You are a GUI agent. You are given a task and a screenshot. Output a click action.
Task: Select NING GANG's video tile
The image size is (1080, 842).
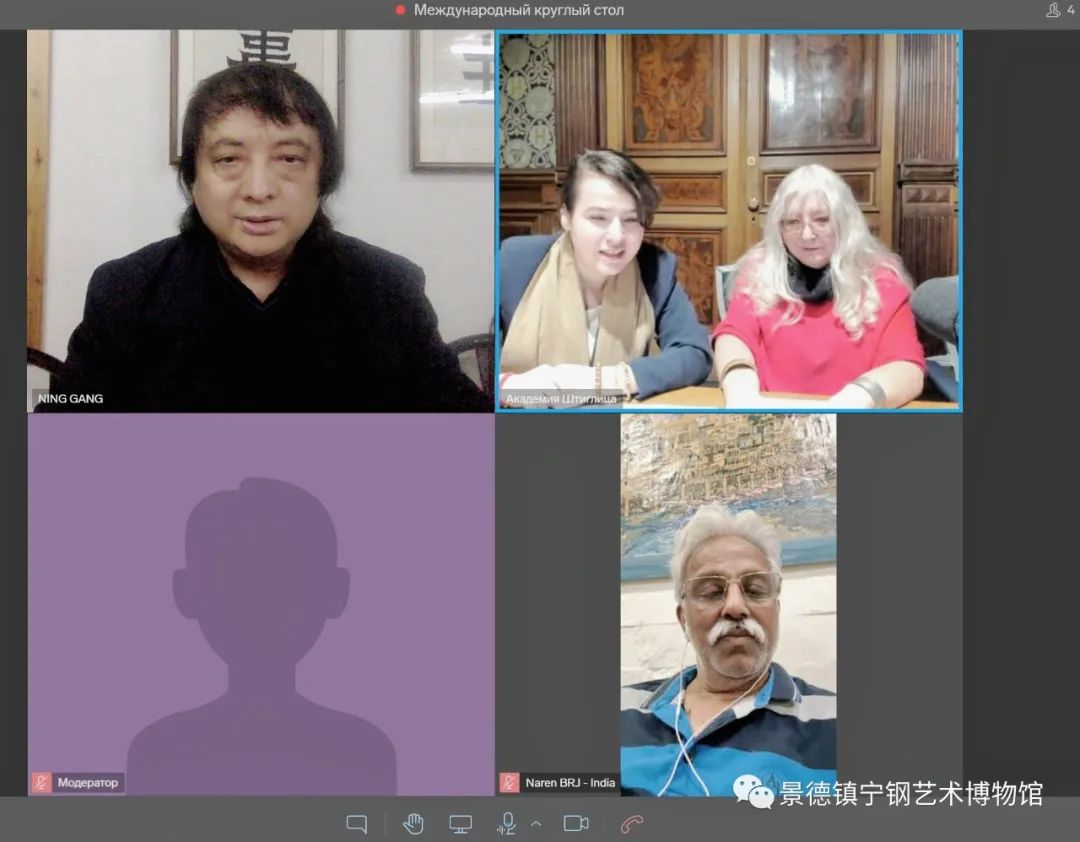click(x=260, y=220)
